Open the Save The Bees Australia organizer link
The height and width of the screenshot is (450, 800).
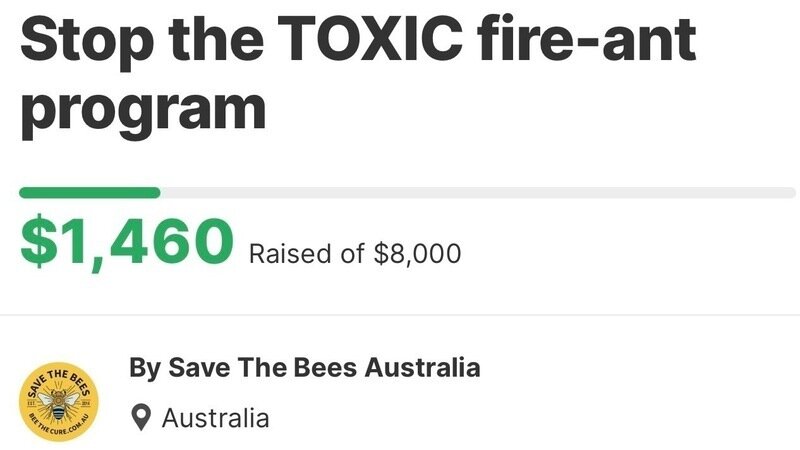coord(305,368)
